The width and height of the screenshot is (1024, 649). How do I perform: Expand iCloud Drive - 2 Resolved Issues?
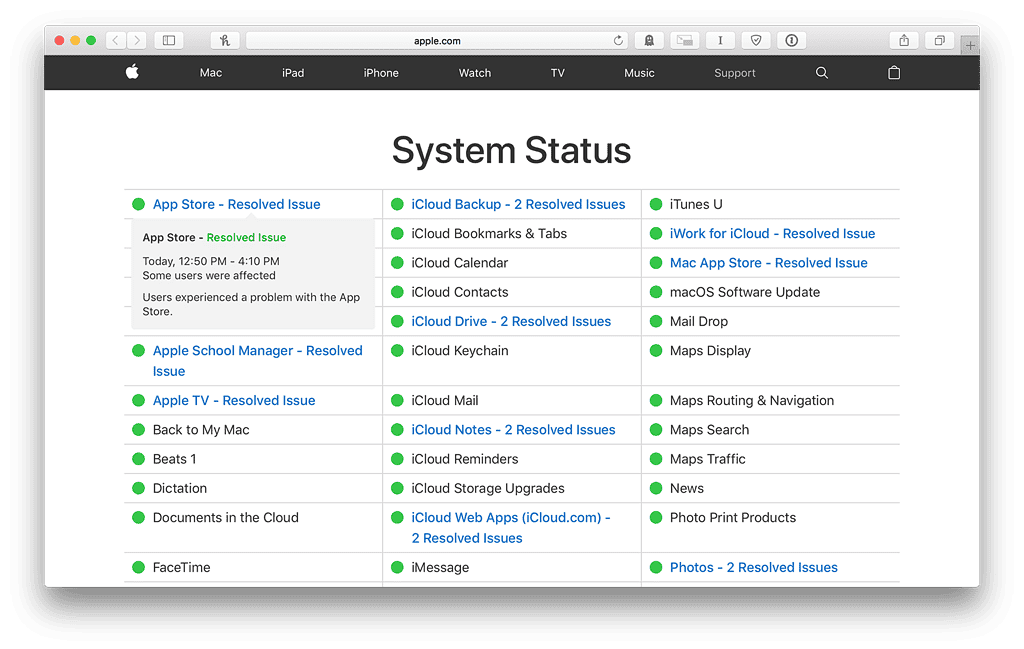(x=511, y=321)
